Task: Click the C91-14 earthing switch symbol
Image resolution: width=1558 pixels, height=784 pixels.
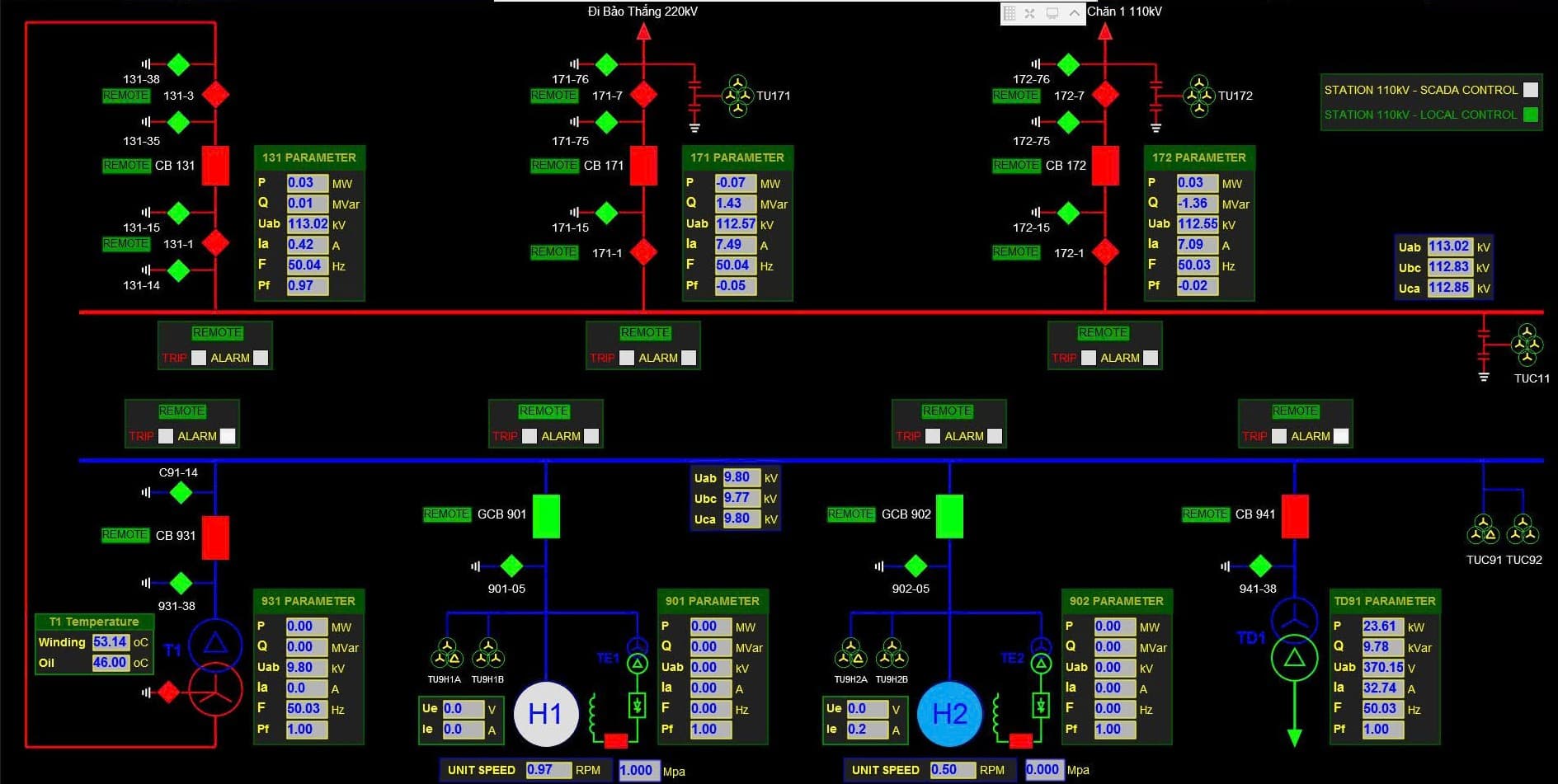Action: [x=181, y=493]
